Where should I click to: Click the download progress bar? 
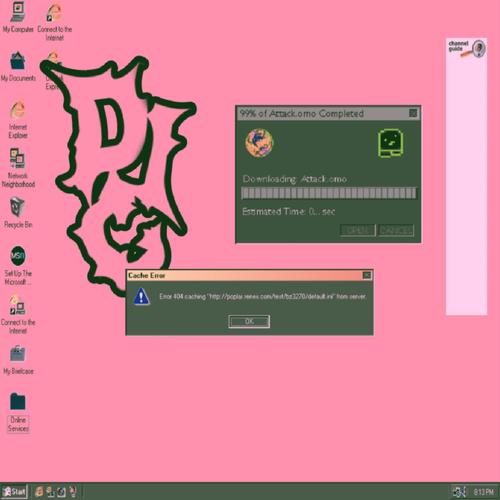pos(329,193)
